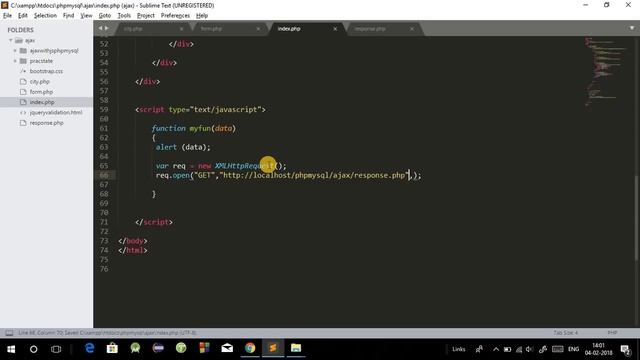640x360 pixels.
Task: Launch Microsoft Edge from the taskbar
Action: 89,348
